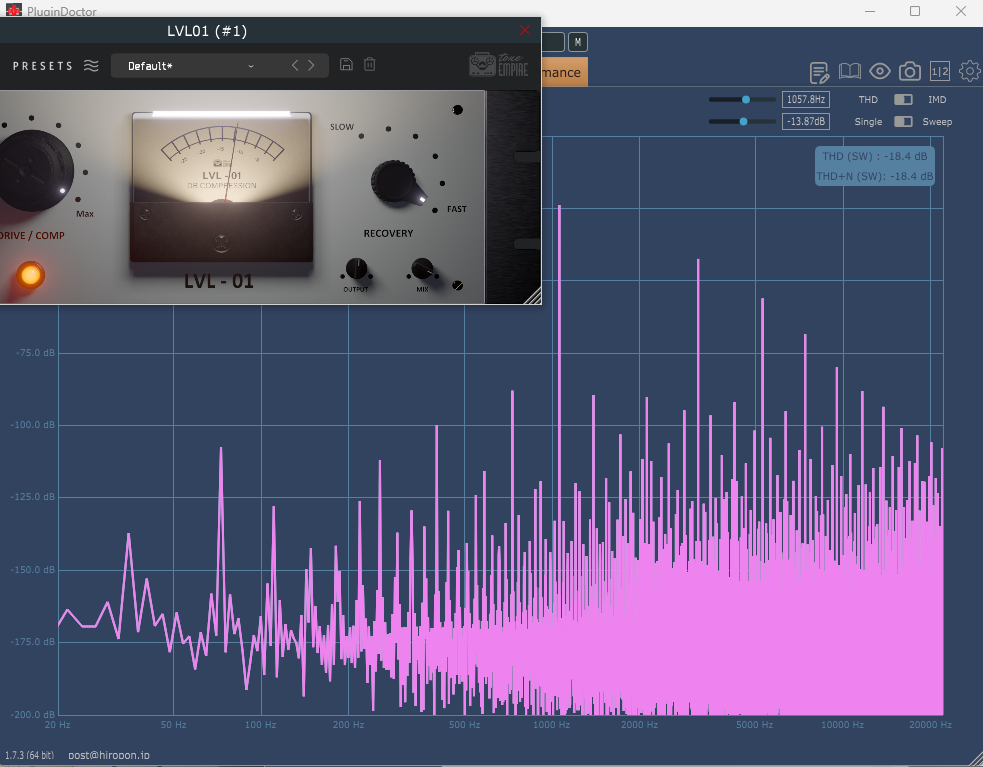The image size is (983, 767).
Task: Click the OUTPUT knob
Action: 356,269
